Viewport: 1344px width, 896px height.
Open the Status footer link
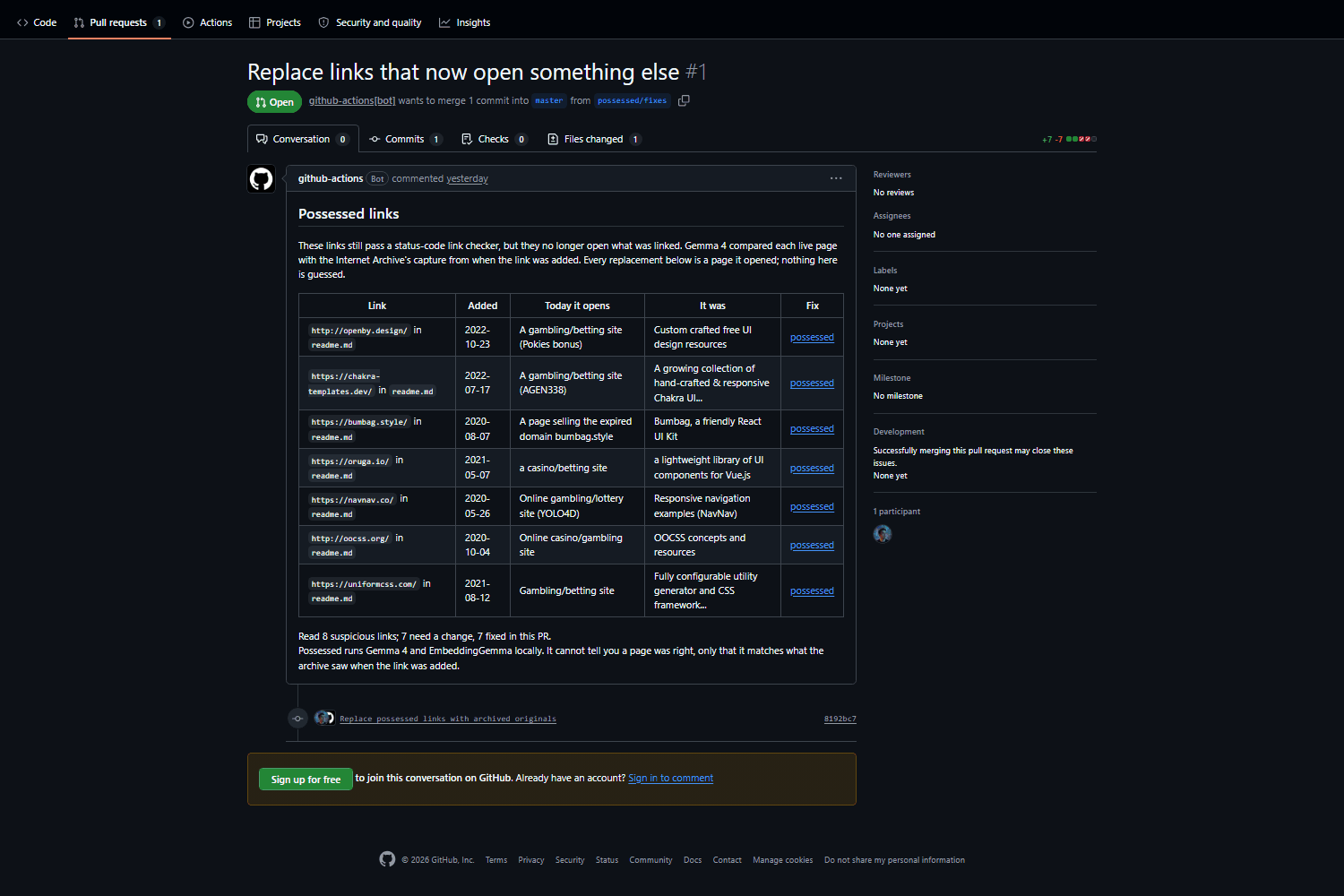click(607, 860)
